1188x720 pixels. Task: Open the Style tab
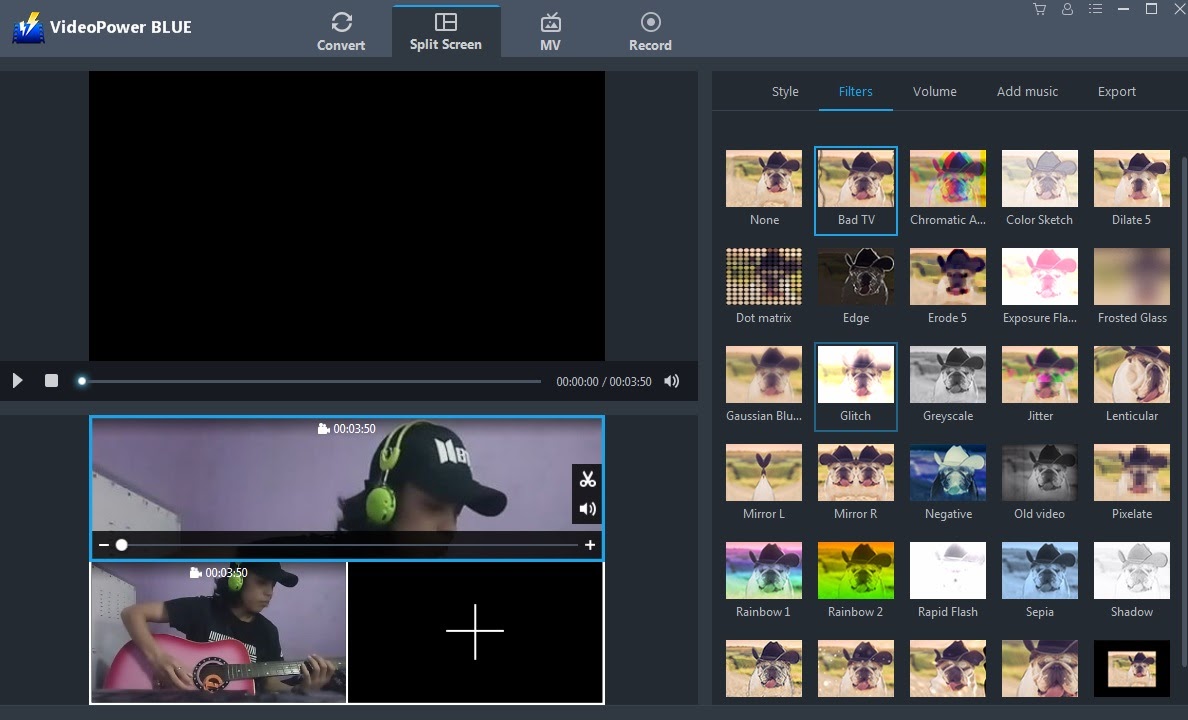785,91
